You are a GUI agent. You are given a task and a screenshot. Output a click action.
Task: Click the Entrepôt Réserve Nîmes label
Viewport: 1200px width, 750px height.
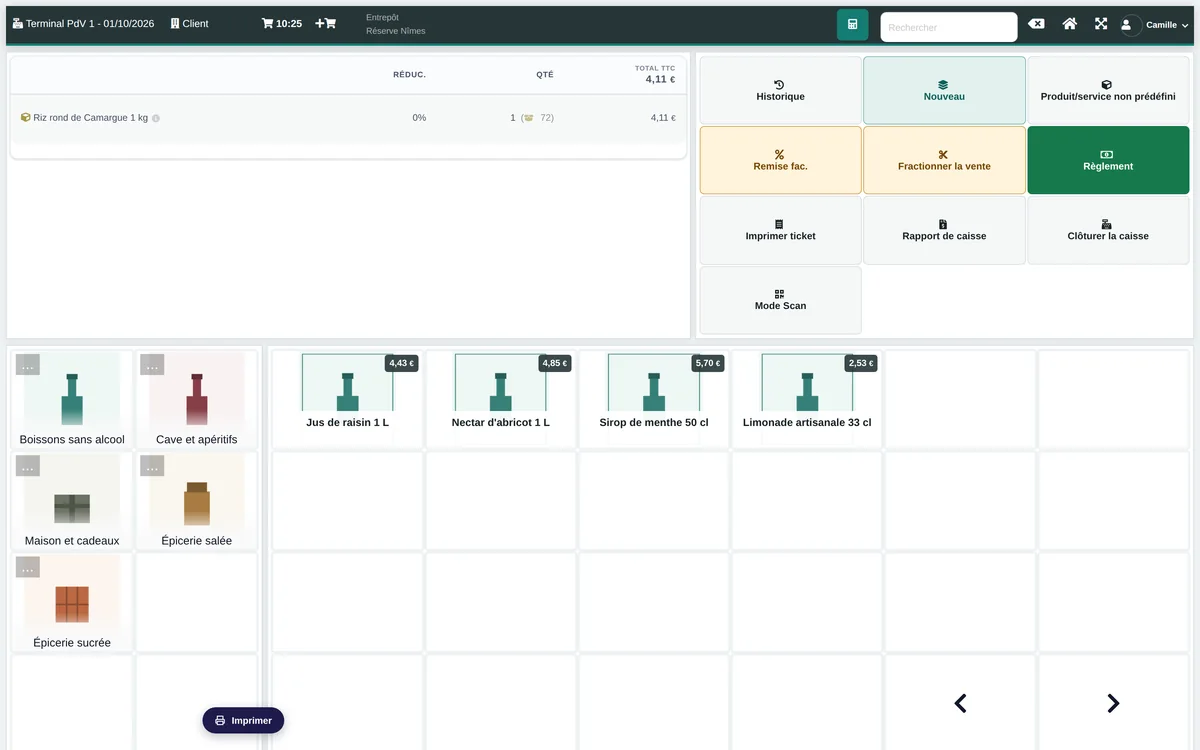pos(396,24)
